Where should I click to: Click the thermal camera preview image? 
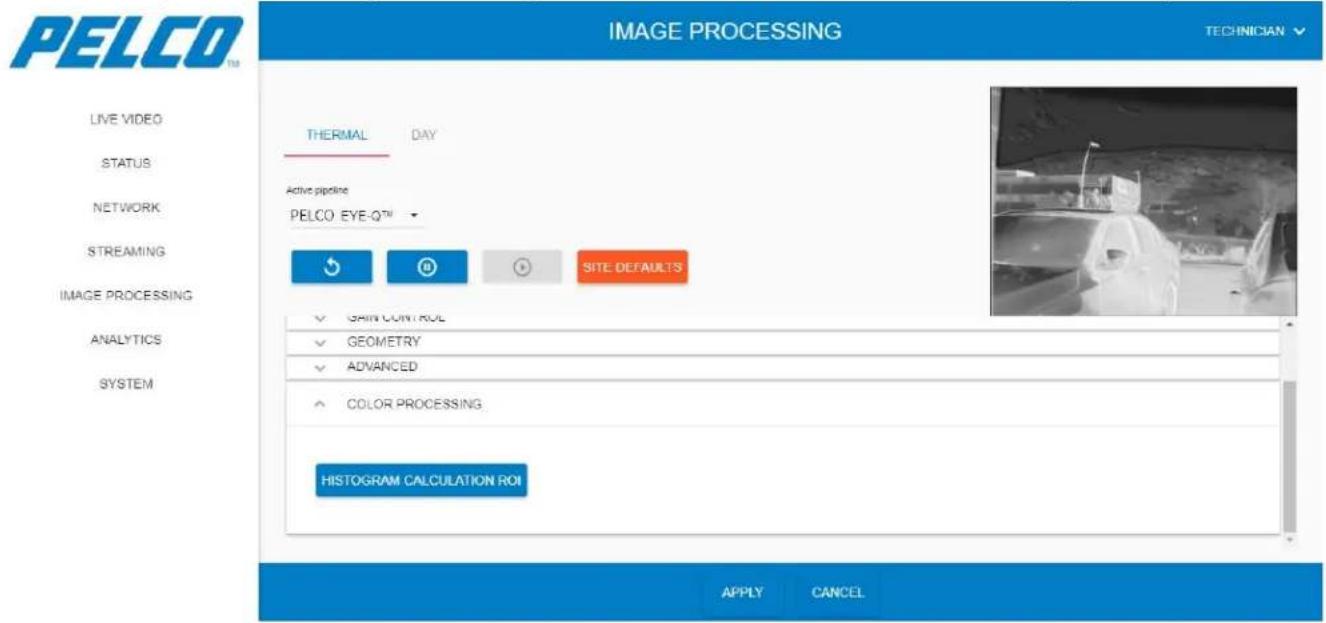click(x=1143, y=201)
